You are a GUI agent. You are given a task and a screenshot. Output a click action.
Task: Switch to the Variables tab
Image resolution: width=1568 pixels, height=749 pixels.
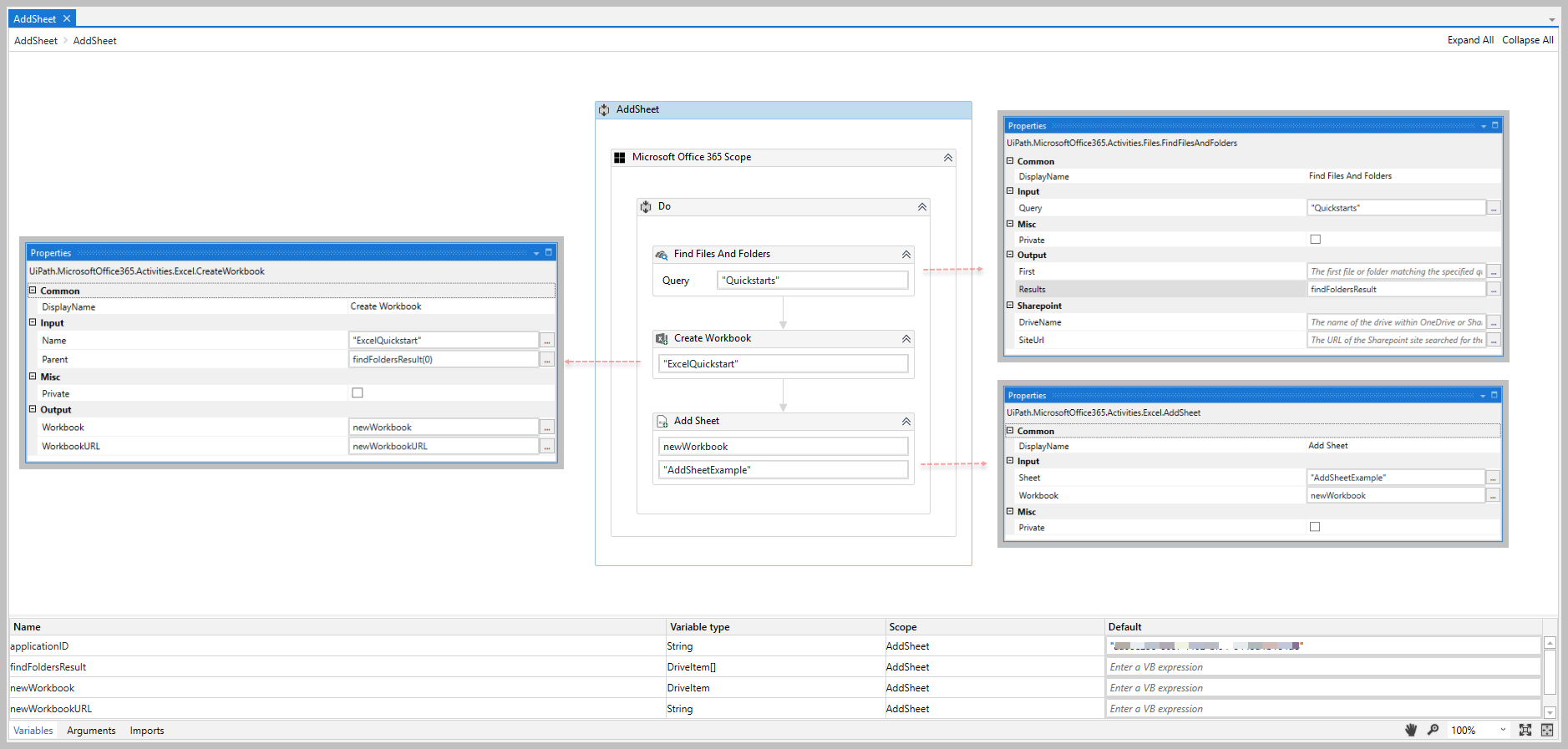point(33,731)
